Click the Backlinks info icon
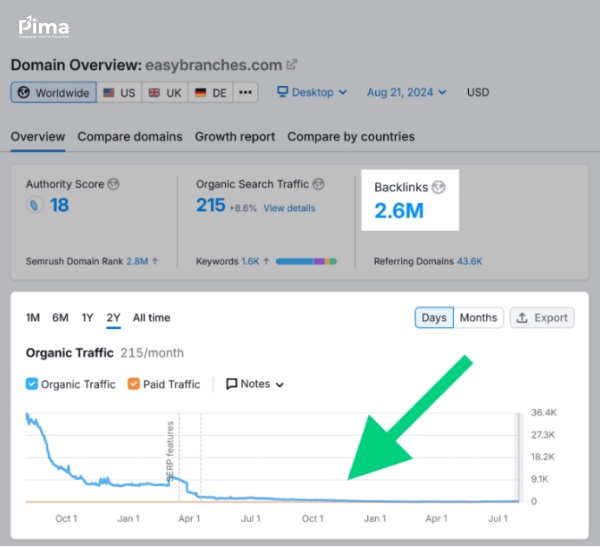 point(438,187)
